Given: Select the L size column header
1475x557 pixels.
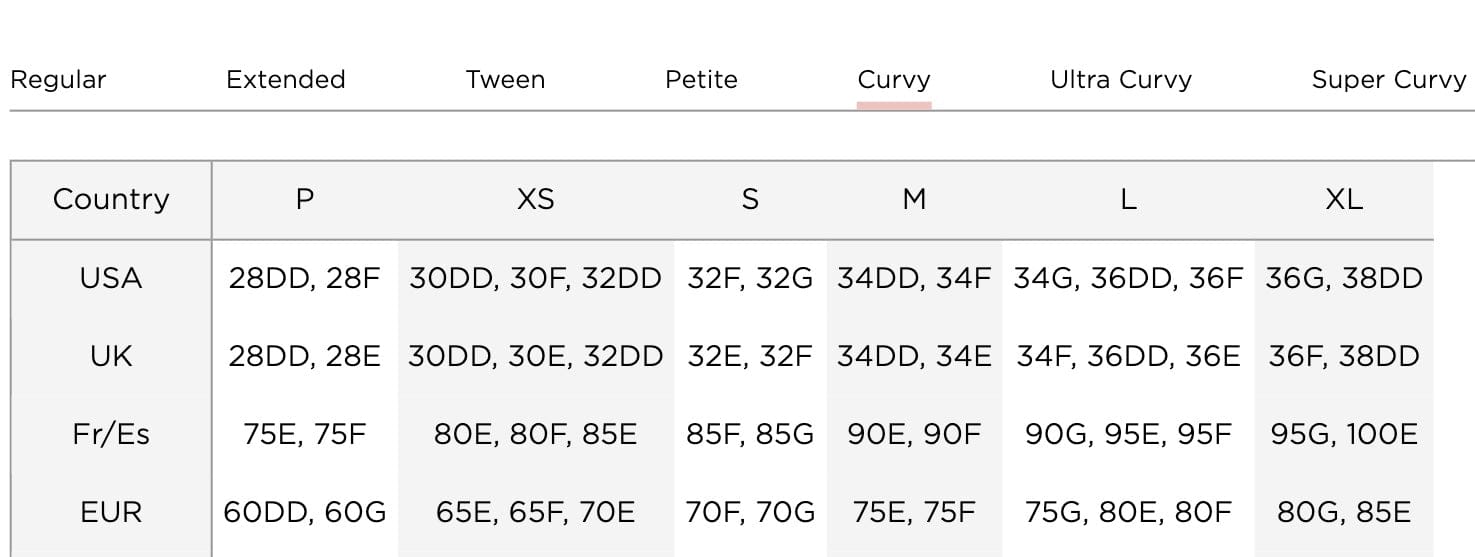Looking at the screenshot, I should [x=1128, y=199].
